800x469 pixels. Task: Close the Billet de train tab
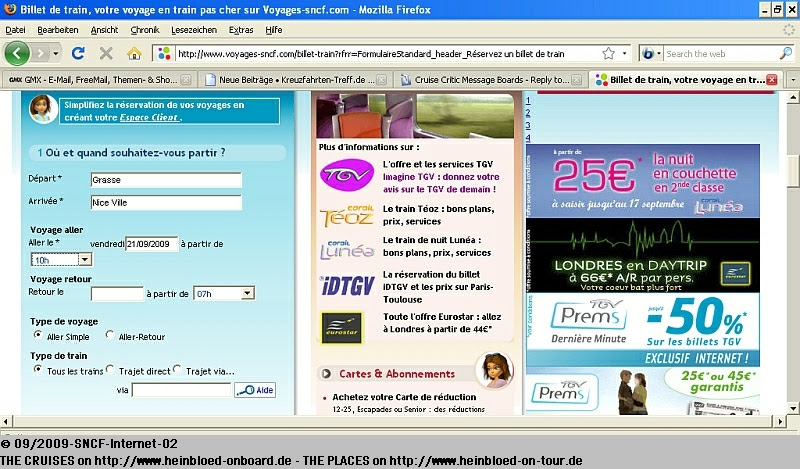(772, 80)
